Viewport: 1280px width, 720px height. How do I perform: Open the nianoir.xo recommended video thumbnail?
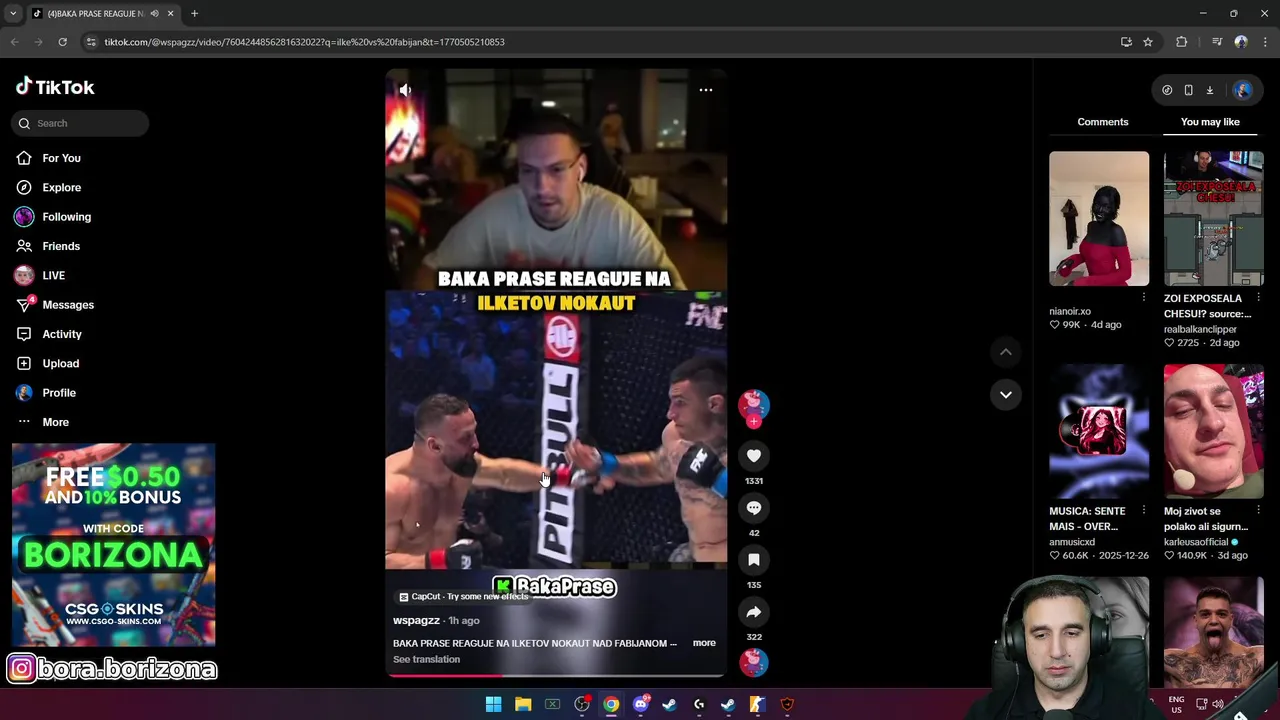coord(1099,218)
